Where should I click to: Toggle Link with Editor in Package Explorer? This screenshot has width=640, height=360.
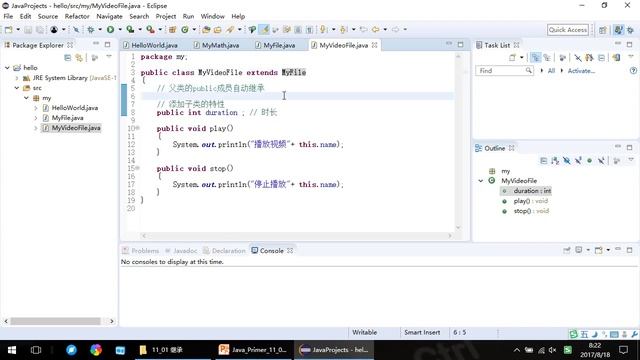pyautogui.click(x=79, y=58)
